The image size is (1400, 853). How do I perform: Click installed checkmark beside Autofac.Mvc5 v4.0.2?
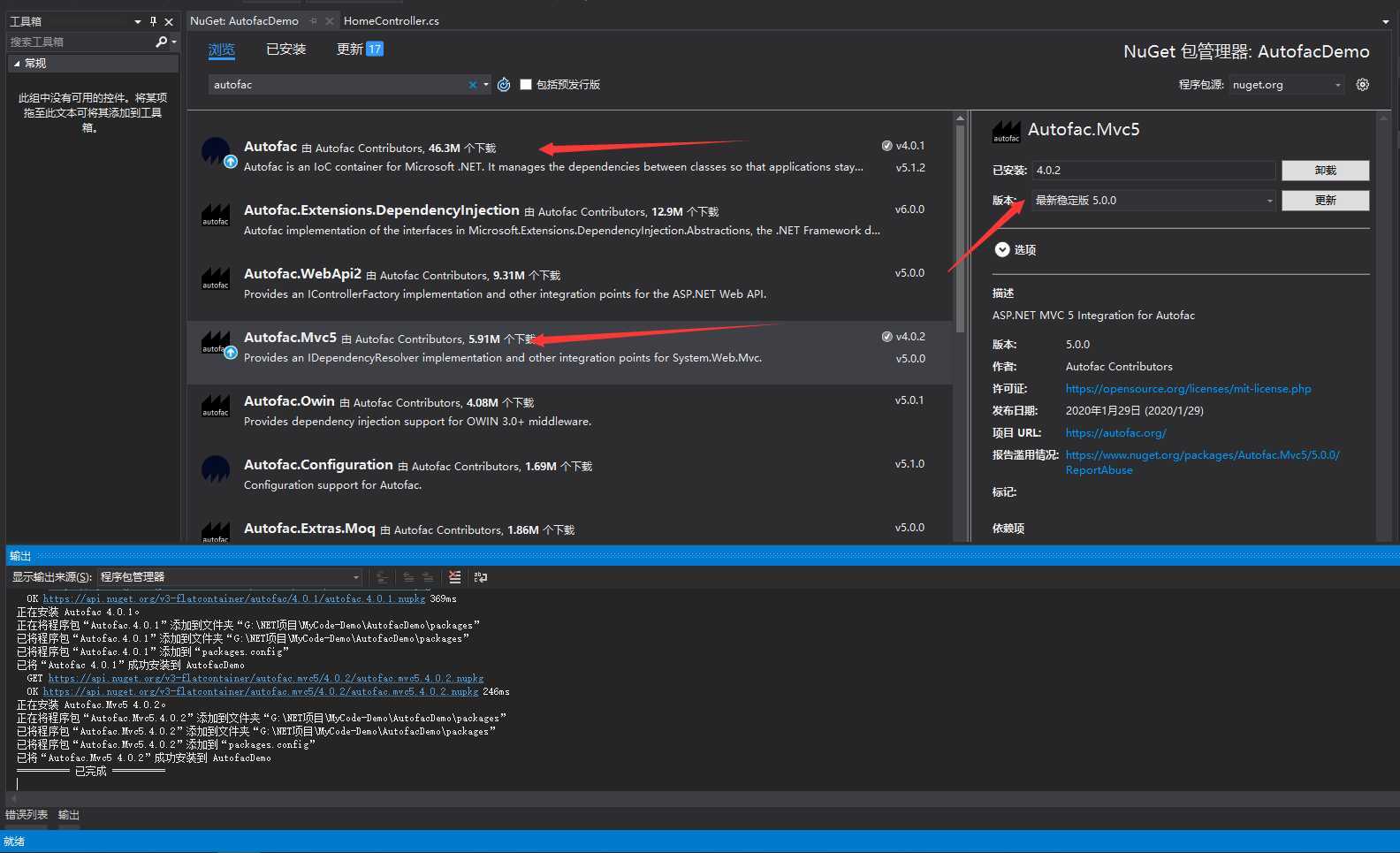886,337
